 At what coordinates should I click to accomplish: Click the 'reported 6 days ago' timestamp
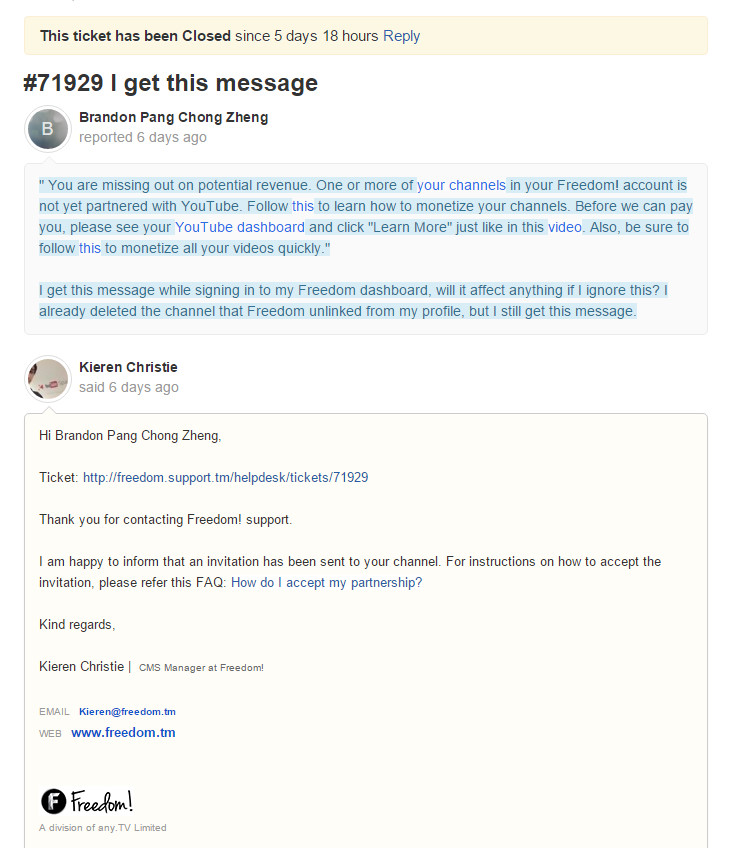(143, 137)
